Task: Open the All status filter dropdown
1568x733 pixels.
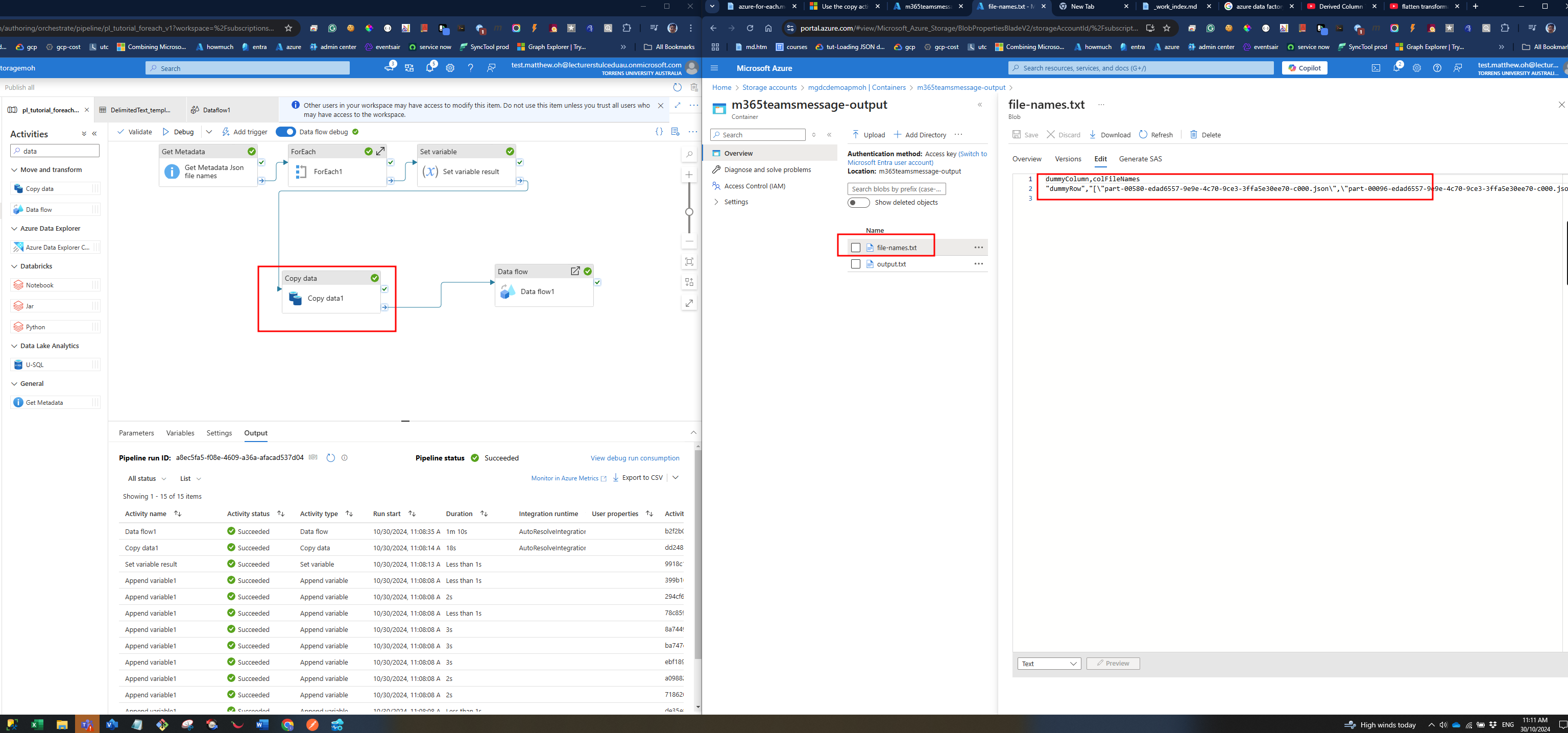Action: [x=147, y=479]
